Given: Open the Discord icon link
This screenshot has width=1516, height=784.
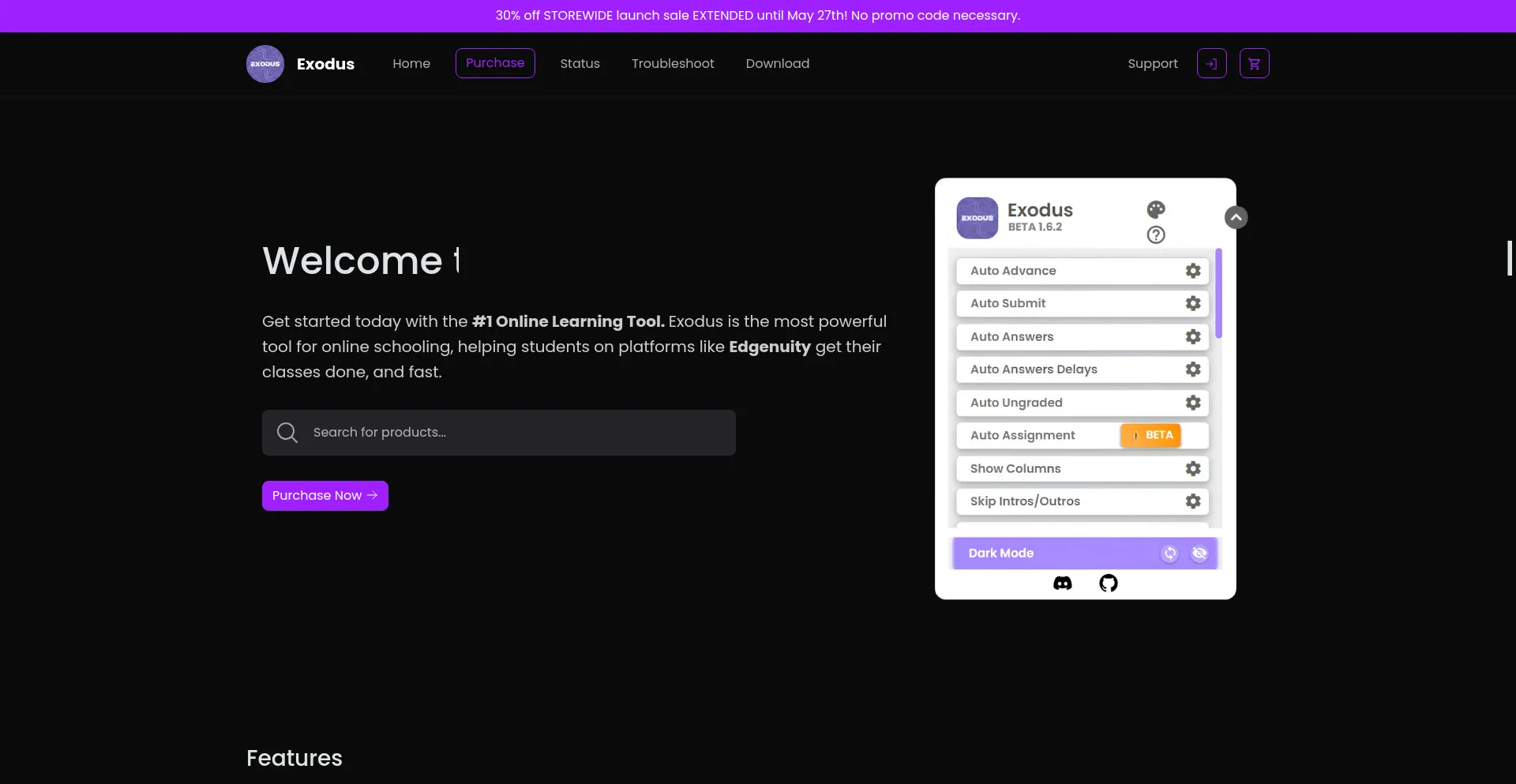Looking at the screenshot, I should pos(1063,583).
